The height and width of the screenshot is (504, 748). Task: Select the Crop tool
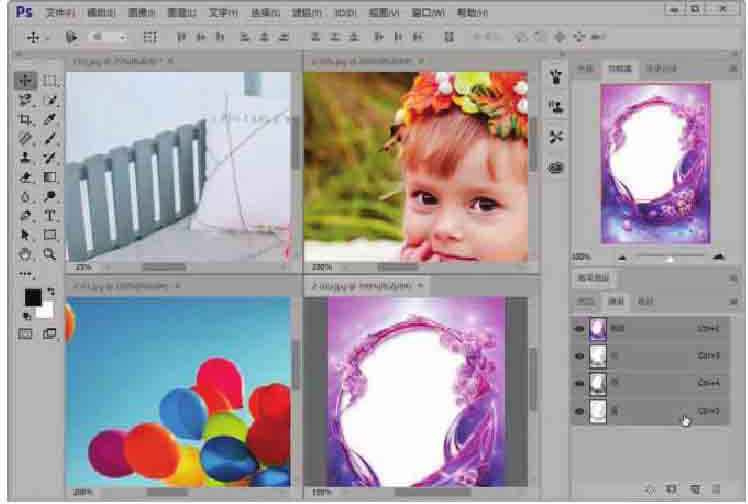27,120
